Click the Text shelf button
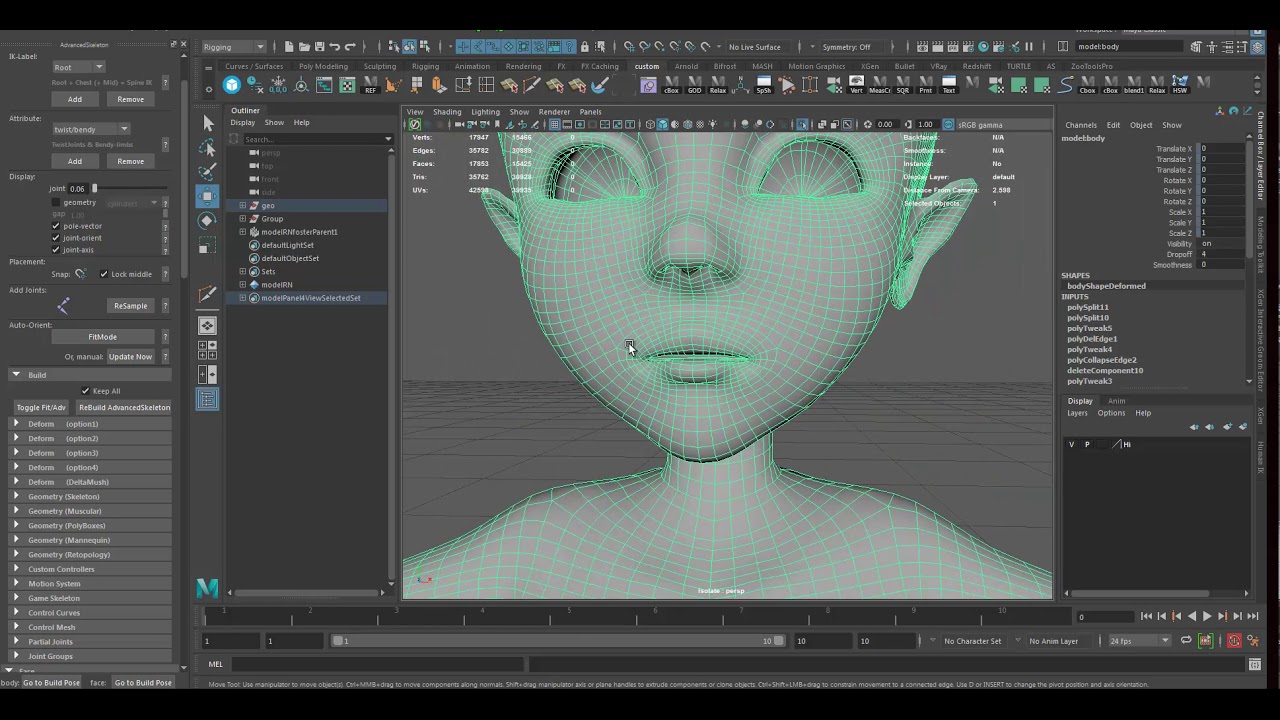 (948, 85)
